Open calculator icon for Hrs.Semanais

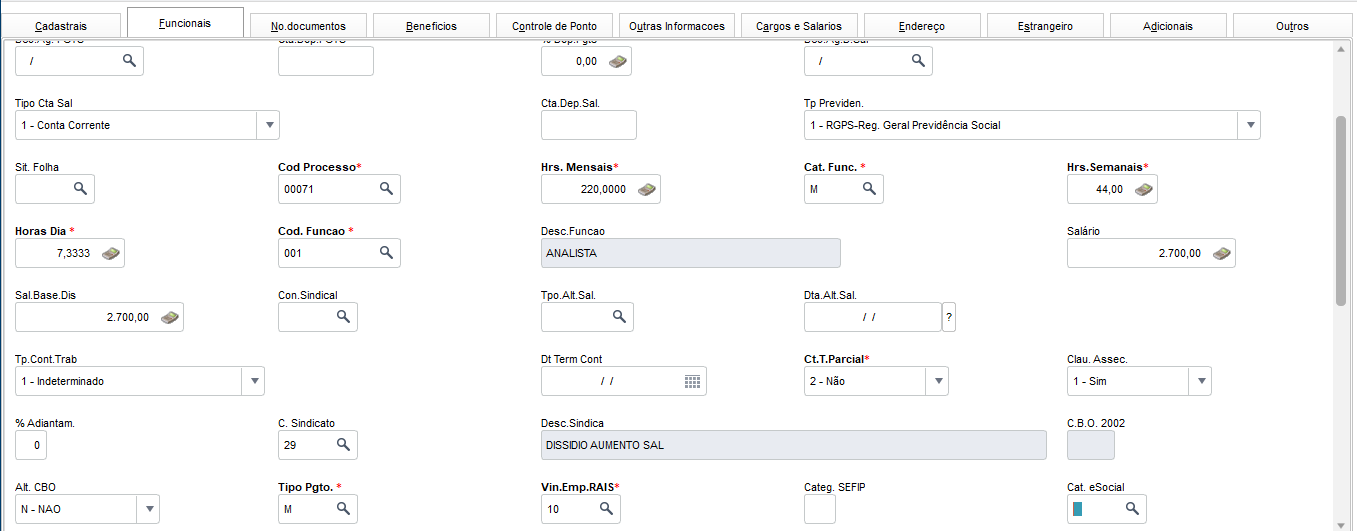point(1143,189)
